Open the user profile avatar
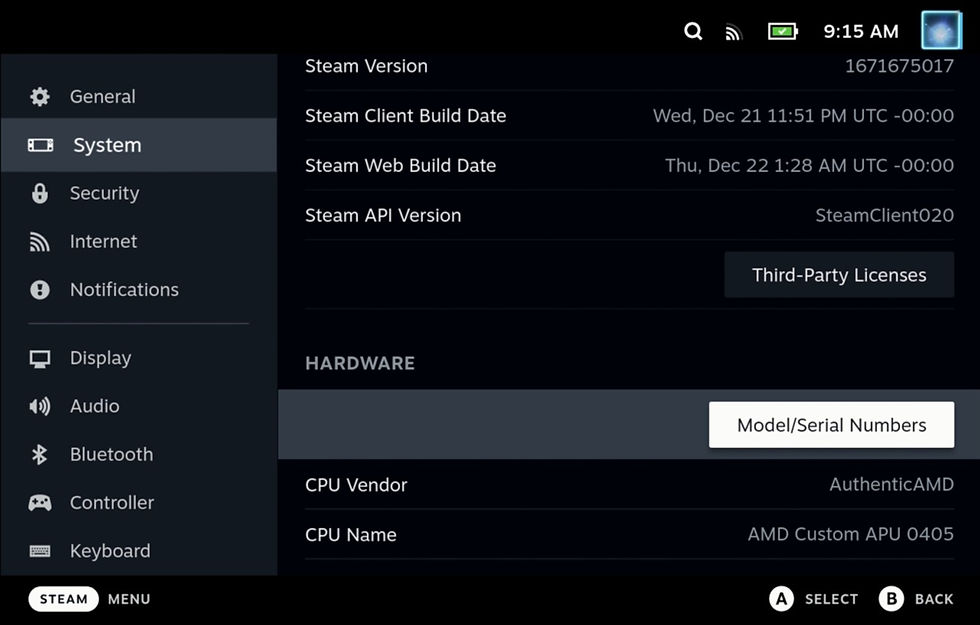 [x=941, y=30]
